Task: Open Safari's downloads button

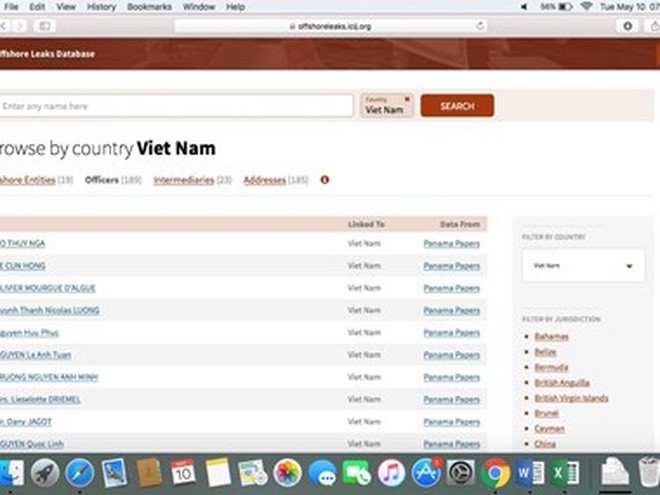Action: [628, 26]
